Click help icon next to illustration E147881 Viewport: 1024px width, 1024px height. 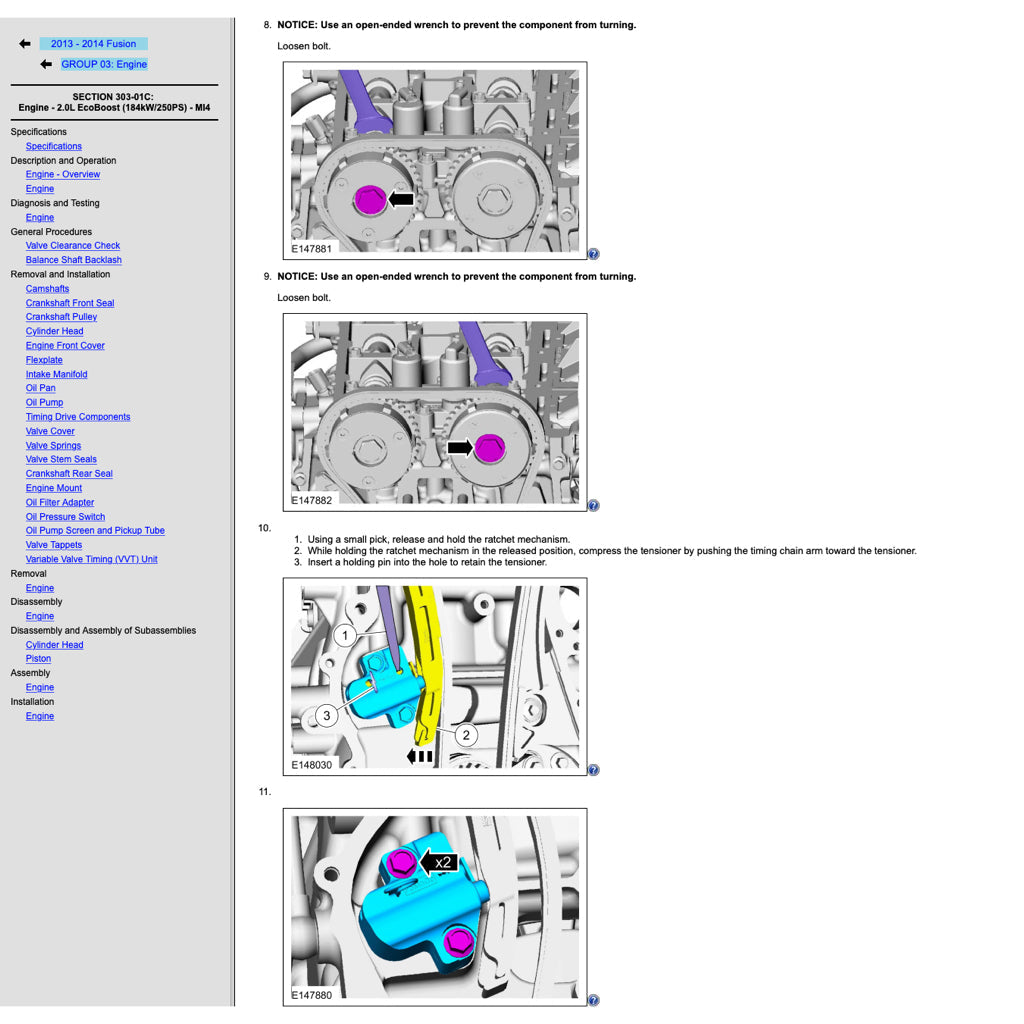[x=593, y=254]
